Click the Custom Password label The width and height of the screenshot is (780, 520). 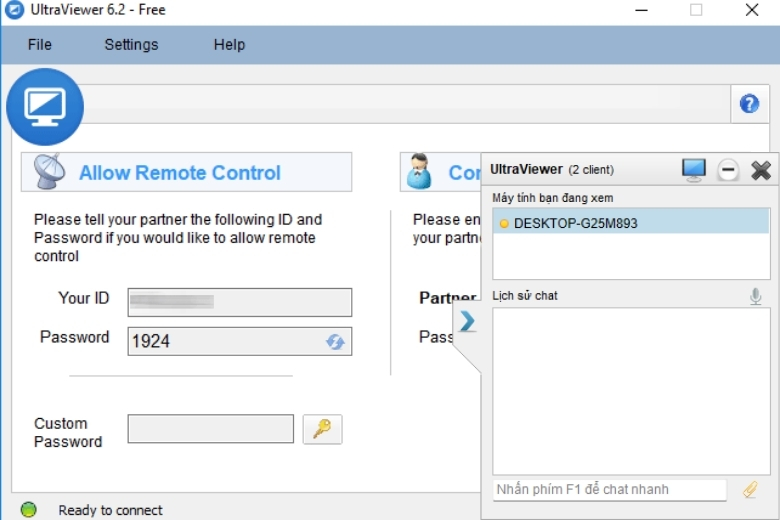(68, 432)
